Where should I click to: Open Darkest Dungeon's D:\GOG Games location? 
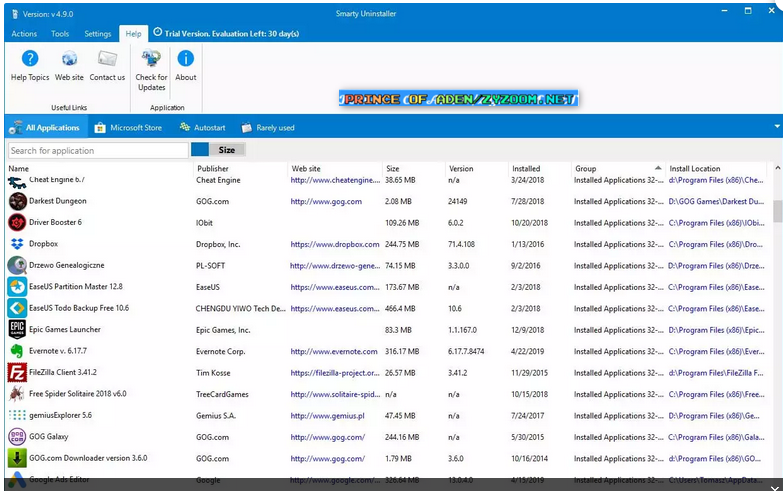(716, 202)
